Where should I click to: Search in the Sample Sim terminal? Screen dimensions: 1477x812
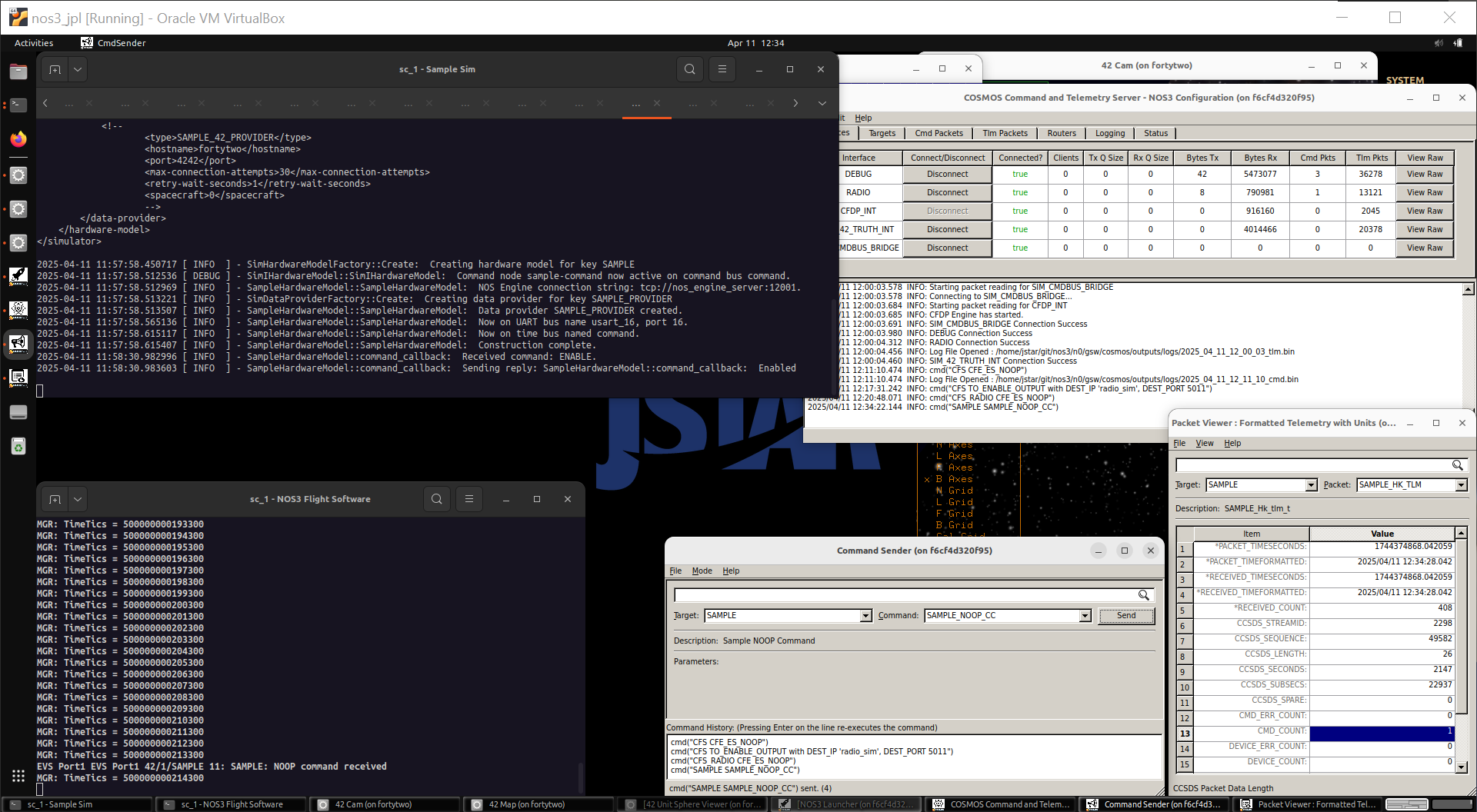pyautogui.click(x=690, y=69)
